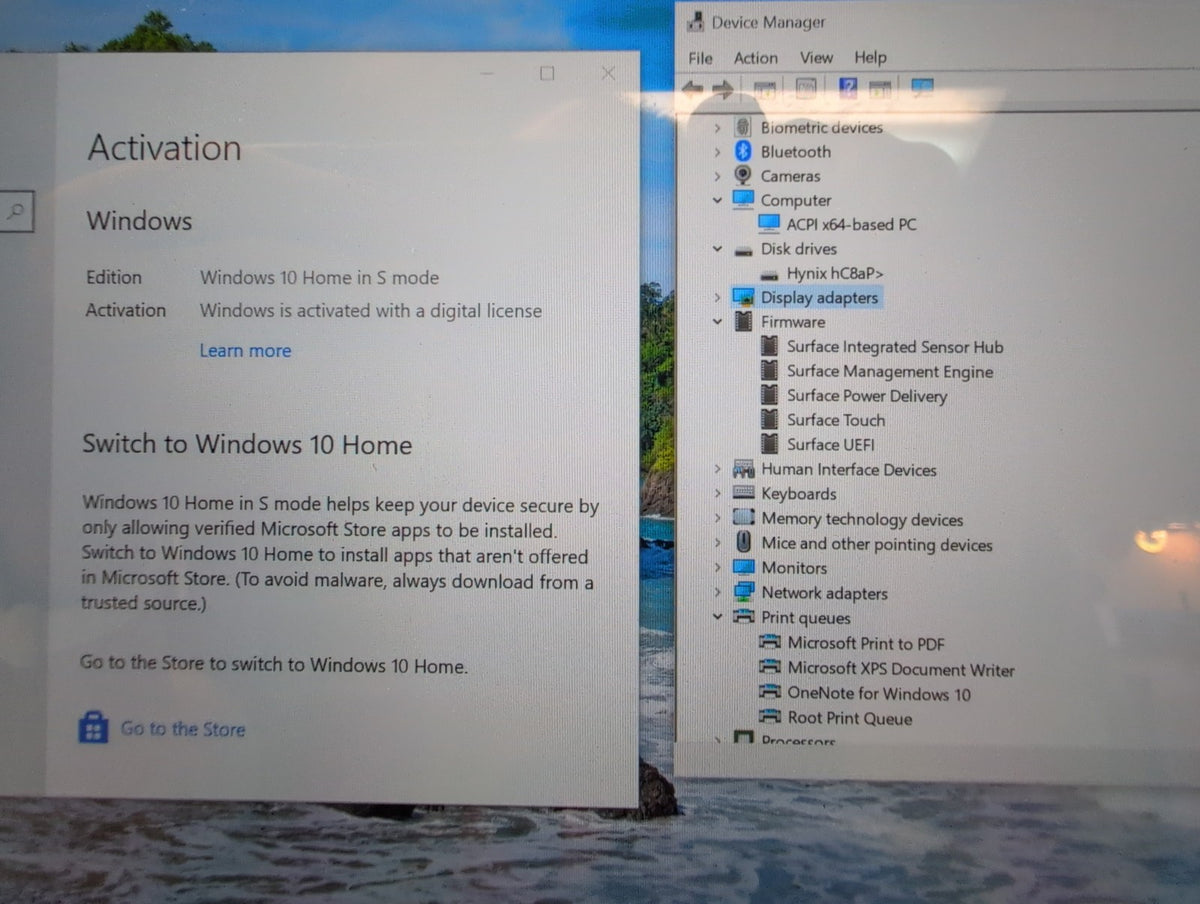1200x904 pixels.
Task: Expand the Biometric devices category
Action: pos(717,128)
